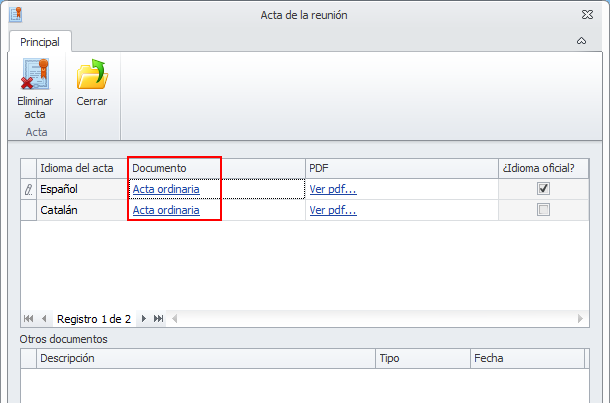Collapse the ribbon with the chevron arrow
This screenshot has width=610, height=403.
click(581, 41)
